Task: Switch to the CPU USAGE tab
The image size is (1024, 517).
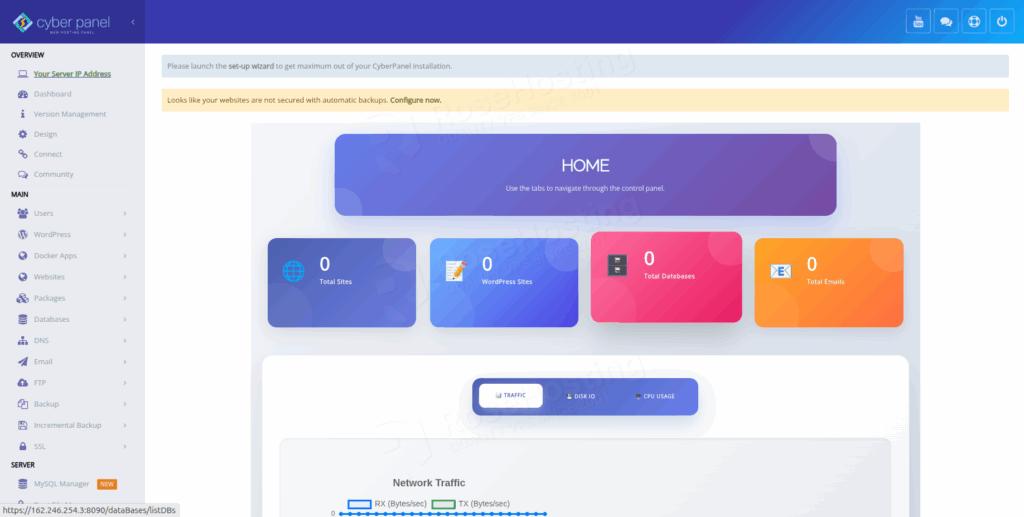Action: point(655,396)
